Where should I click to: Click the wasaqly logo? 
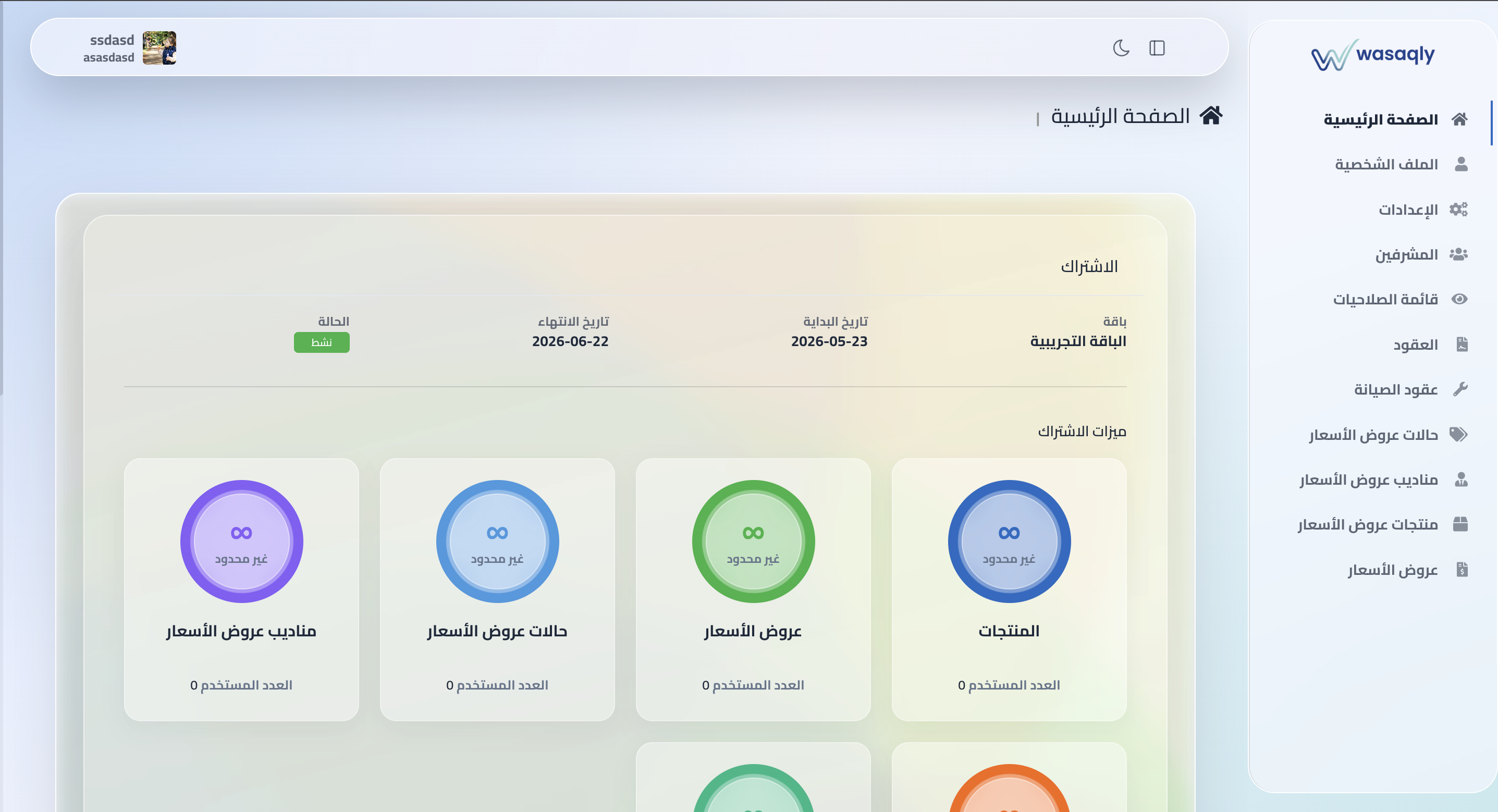point(1373,55)
